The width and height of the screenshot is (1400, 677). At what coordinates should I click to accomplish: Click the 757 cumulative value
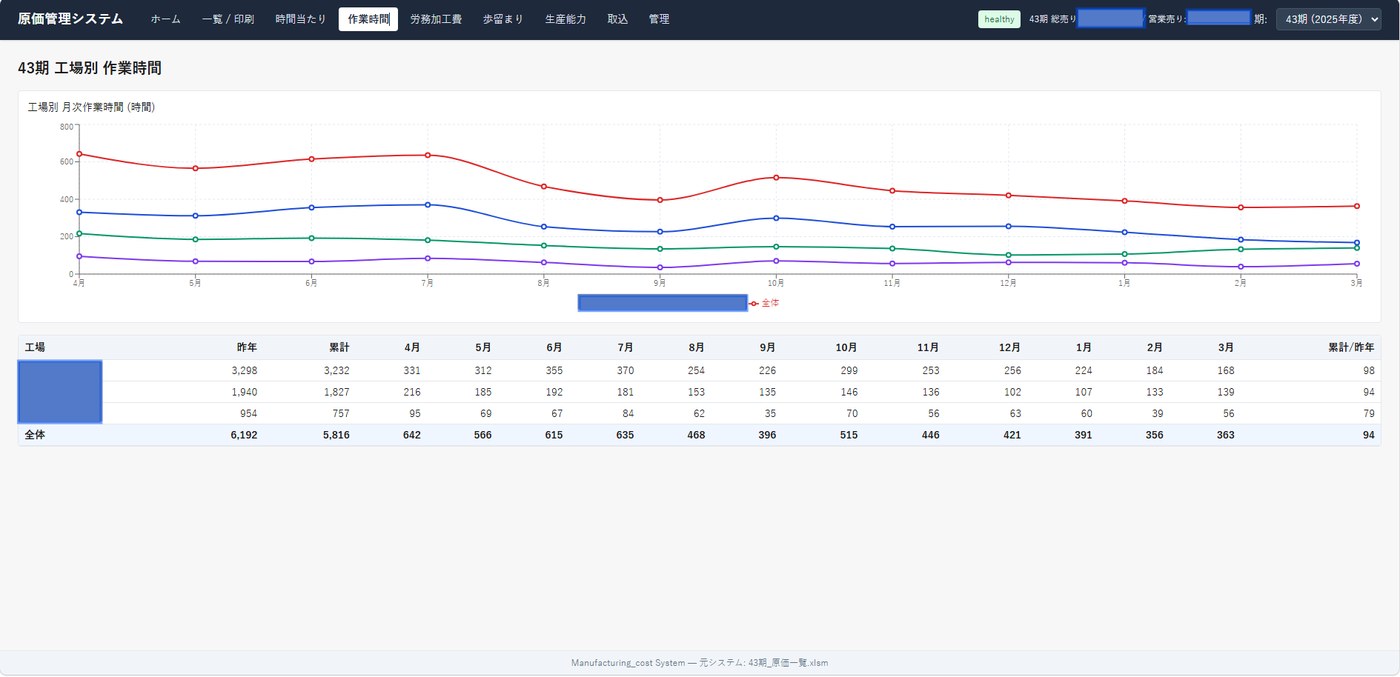(x=339, y=413)
